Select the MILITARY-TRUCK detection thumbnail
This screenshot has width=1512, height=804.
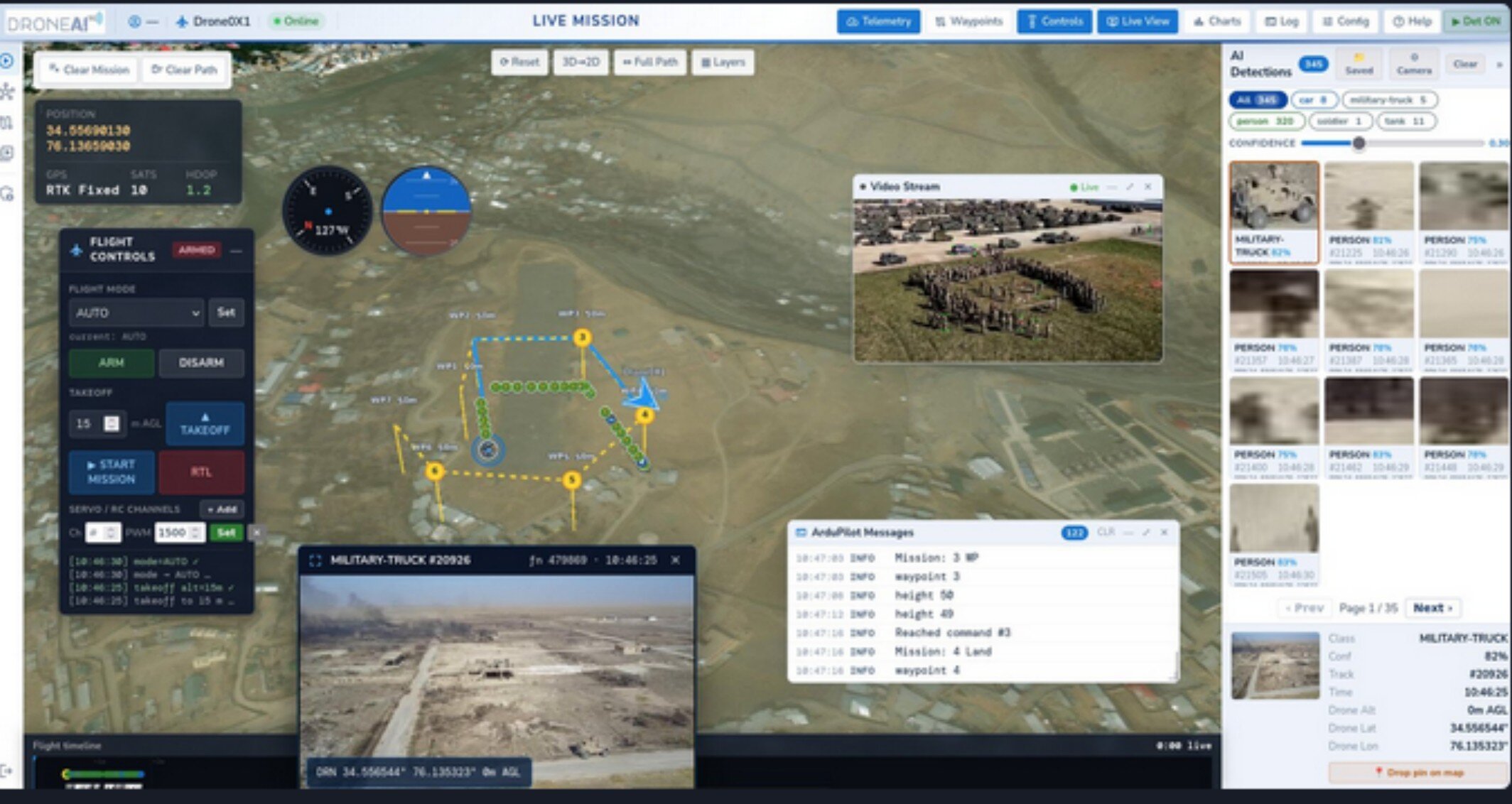tap(1275, 213)
